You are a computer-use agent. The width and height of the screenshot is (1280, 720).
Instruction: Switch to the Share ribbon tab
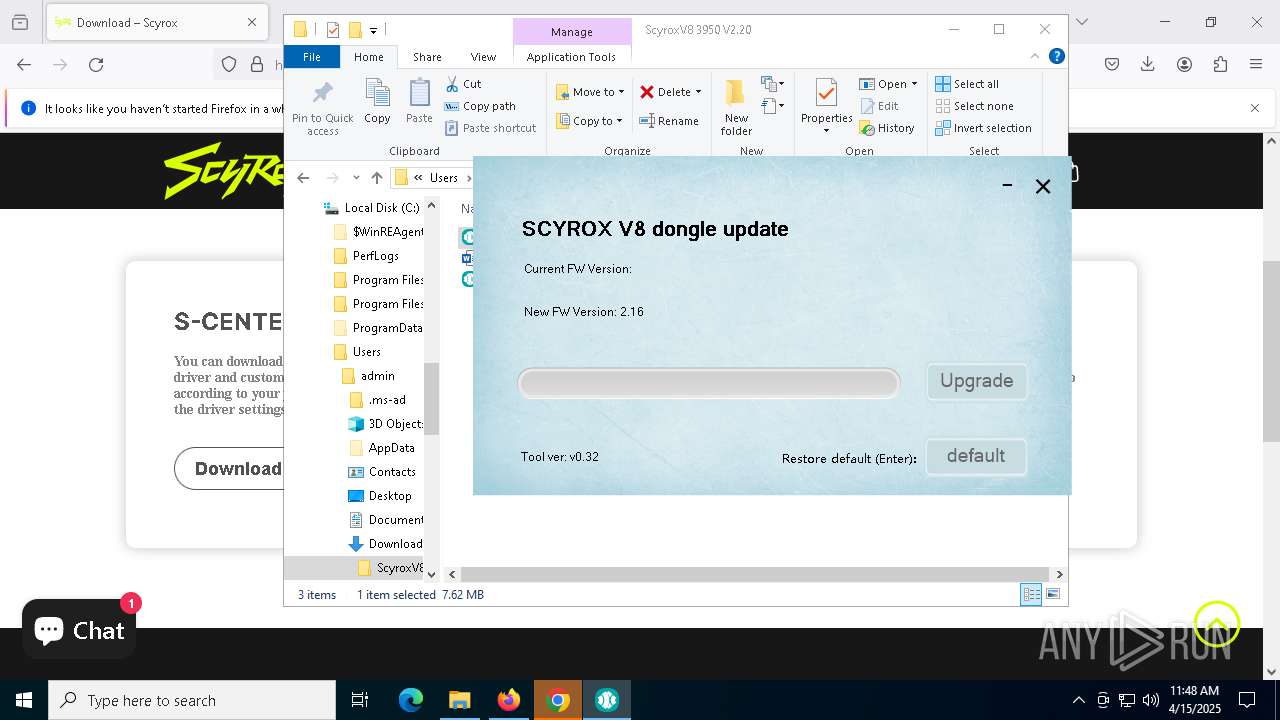coord(427,57)
